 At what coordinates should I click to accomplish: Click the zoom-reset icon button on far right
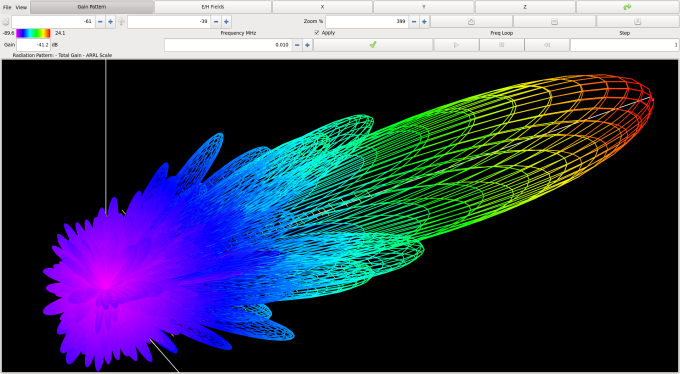[638, 22]
